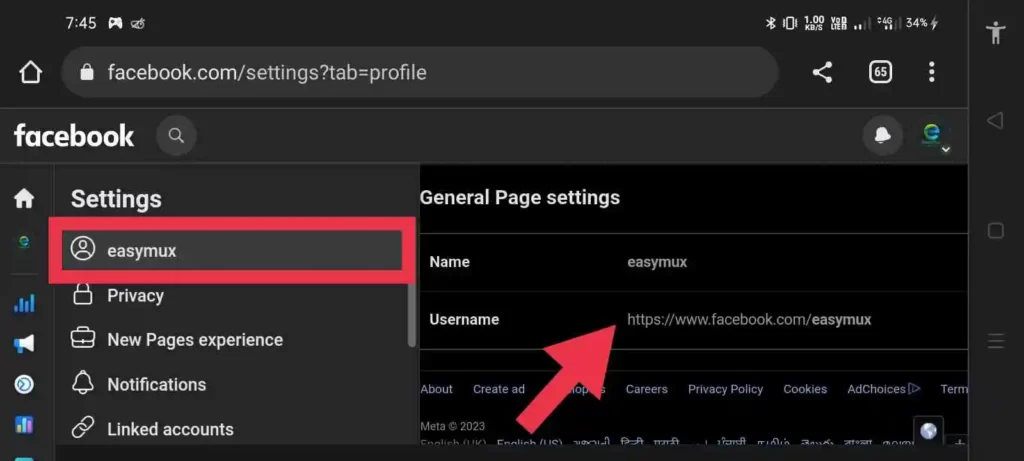Open New Pages experience settings
Screen dimensions: 1024x461
pos(195,340)
